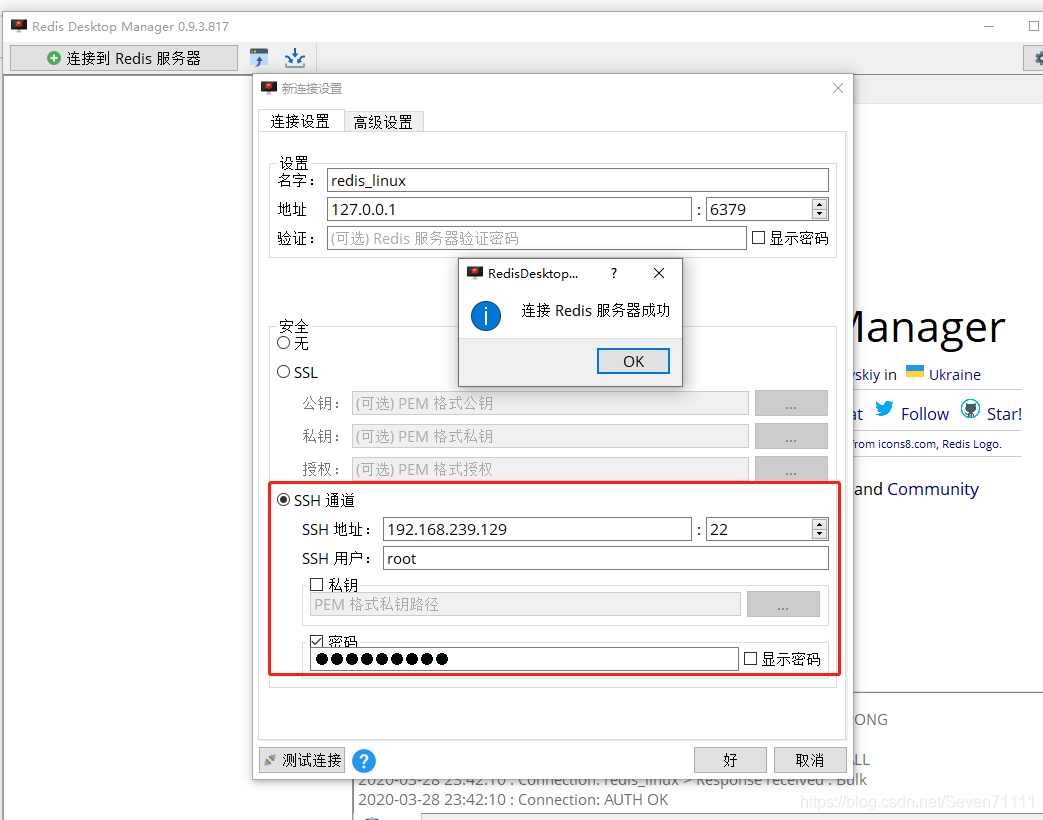Edit the connection name field redis_linux

[x=577, y=180]
